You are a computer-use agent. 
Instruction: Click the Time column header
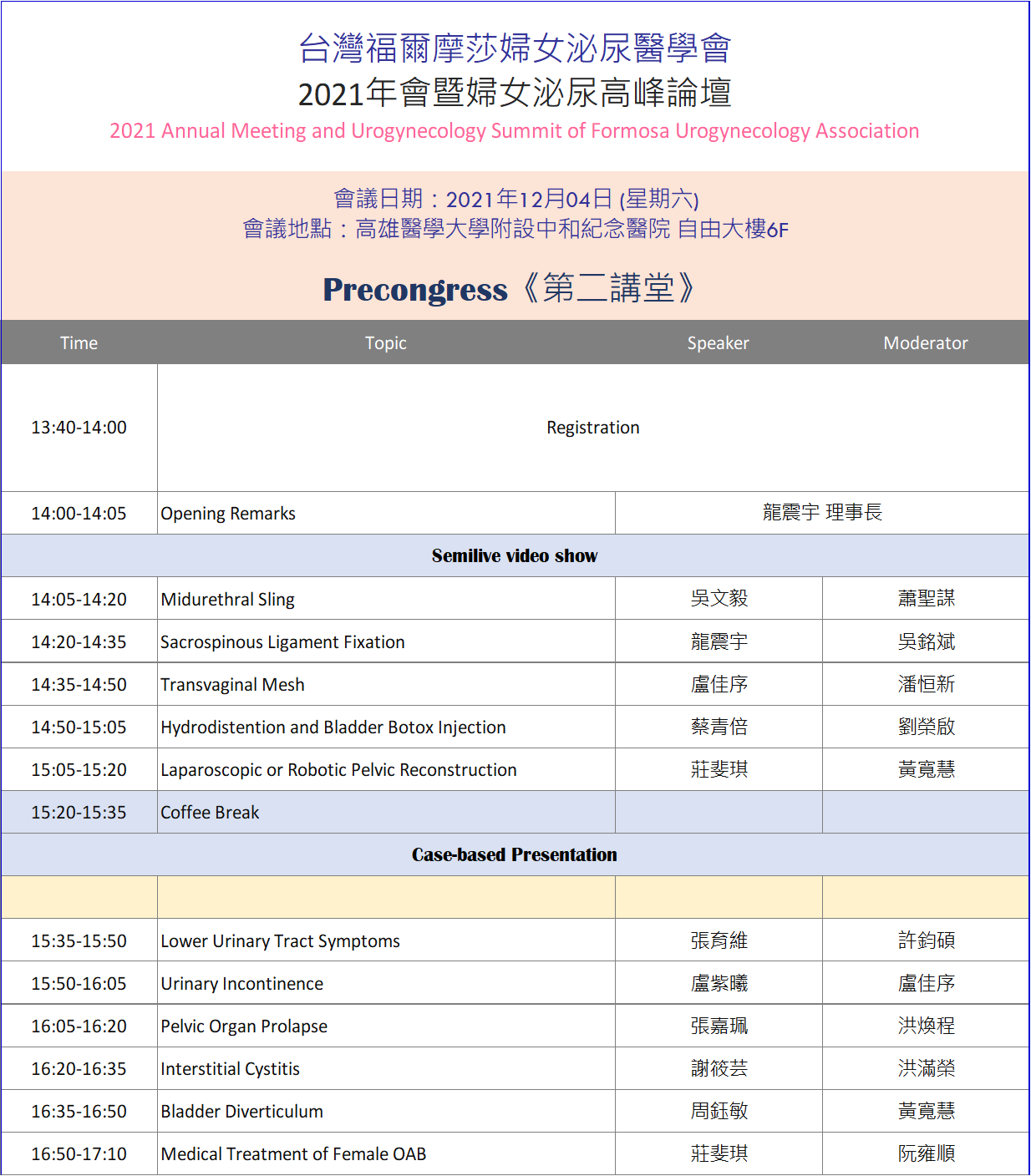click(79, 342)
